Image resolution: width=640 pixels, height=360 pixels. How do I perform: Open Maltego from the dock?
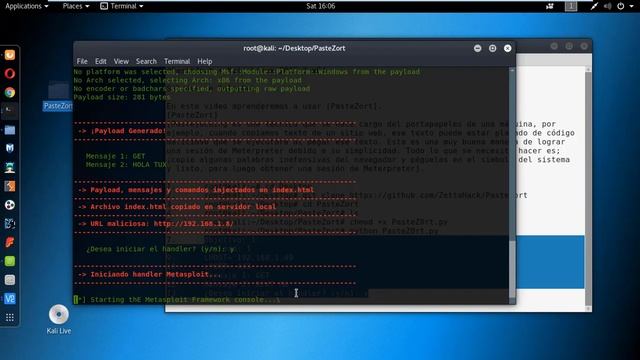[x=10, y=224]
